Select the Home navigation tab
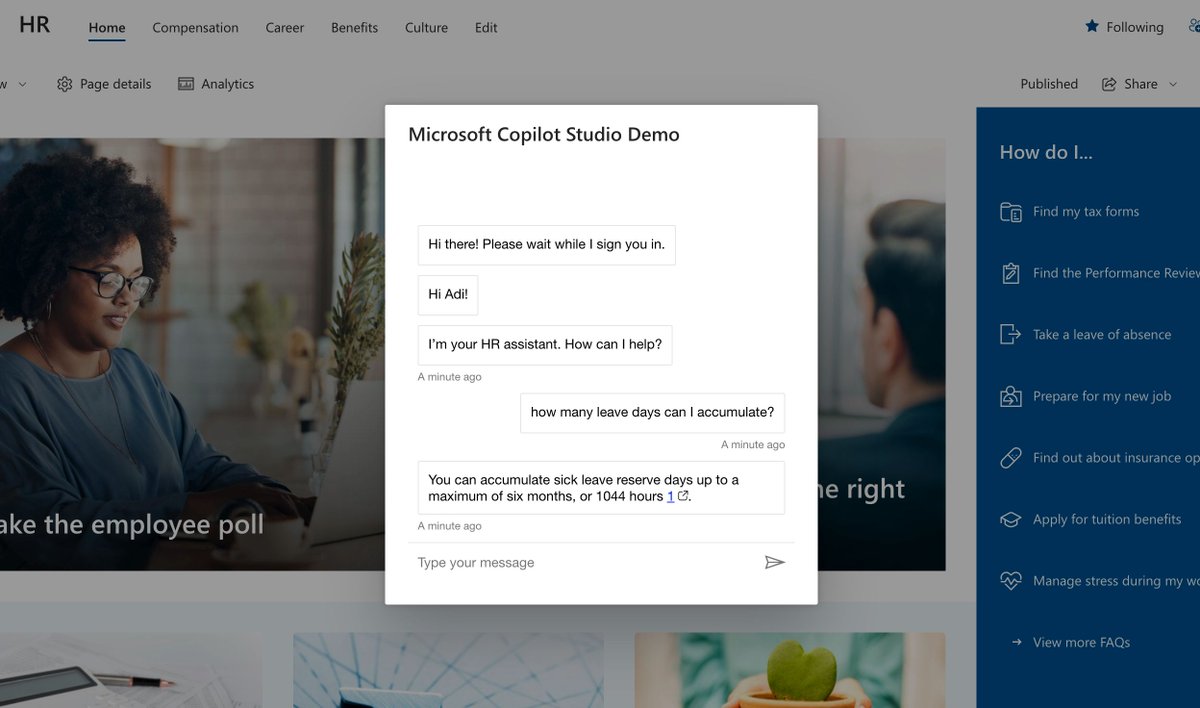This screenshot has height=708, width=1200. 106,28
